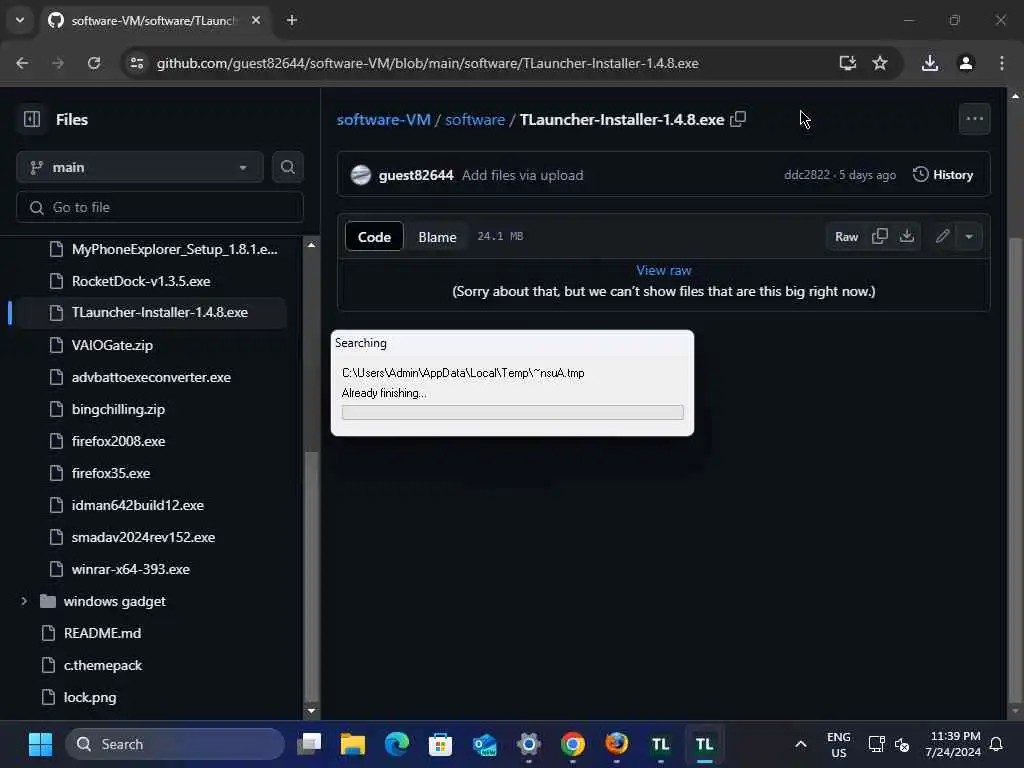Screen dimensions: 1024x768
Task: Open Chrome profile icon
Action: click(966, 63)
